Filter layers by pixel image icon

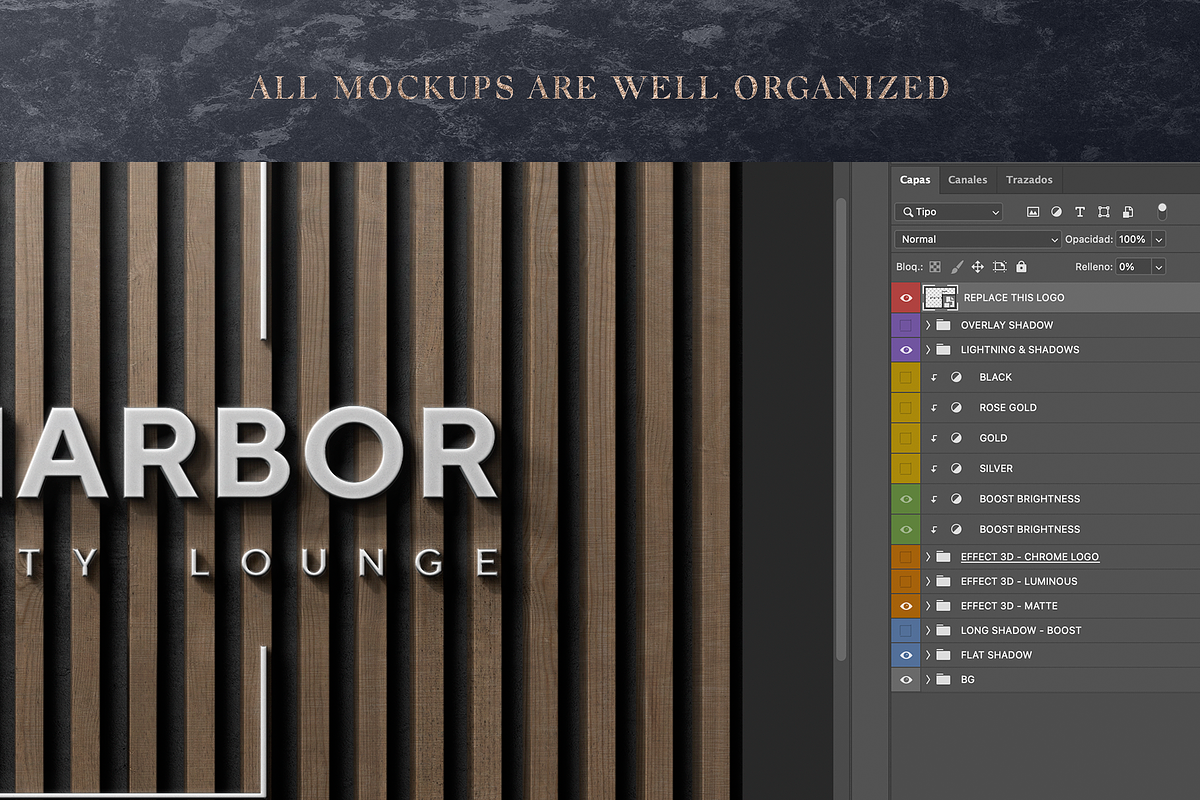tap(1033, 212)
